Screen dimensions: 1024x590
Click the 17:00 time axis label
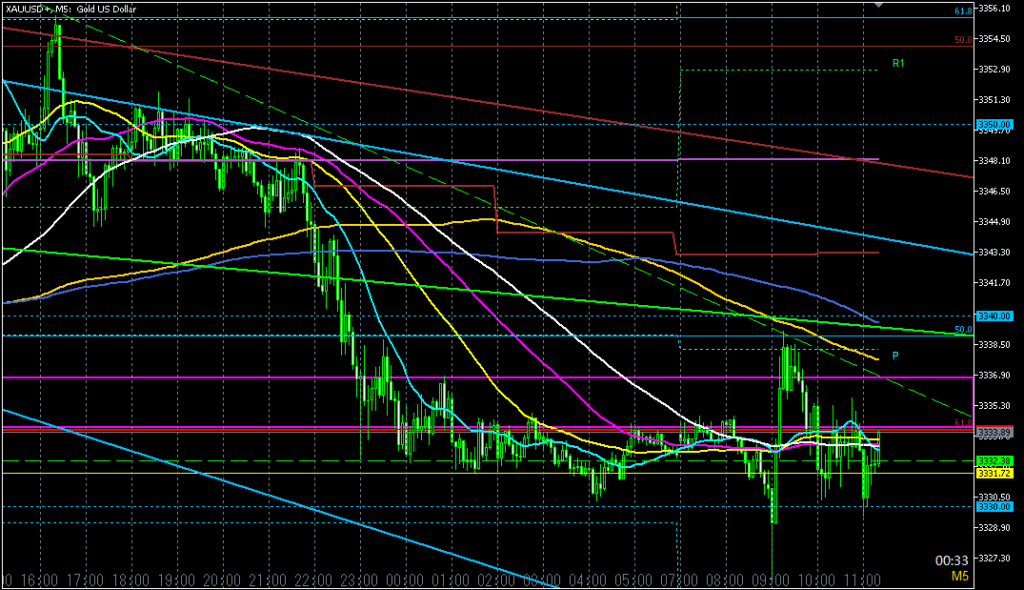tap(85, 581)
